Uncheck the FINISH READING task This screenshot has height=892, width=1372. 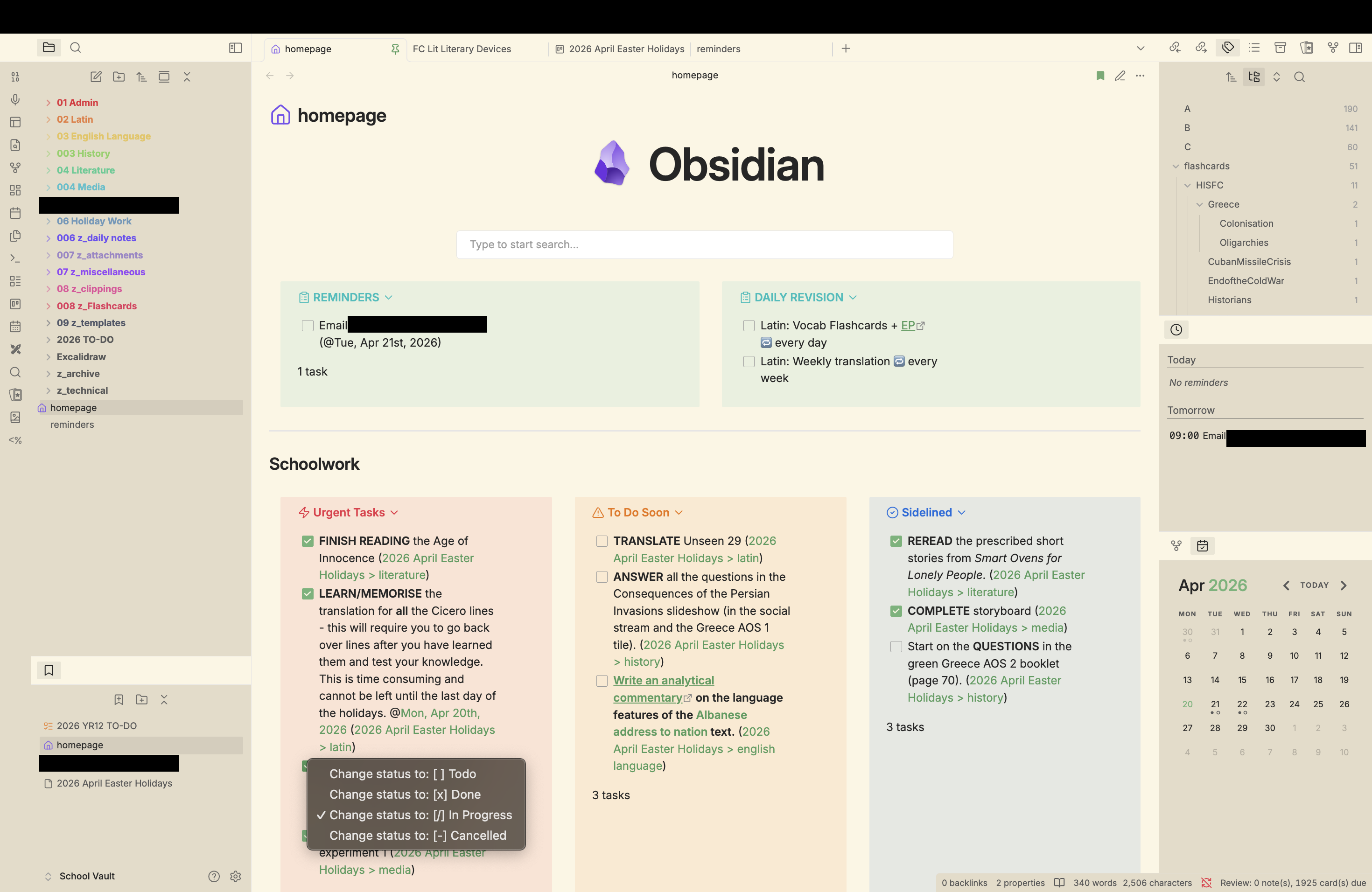308,541
